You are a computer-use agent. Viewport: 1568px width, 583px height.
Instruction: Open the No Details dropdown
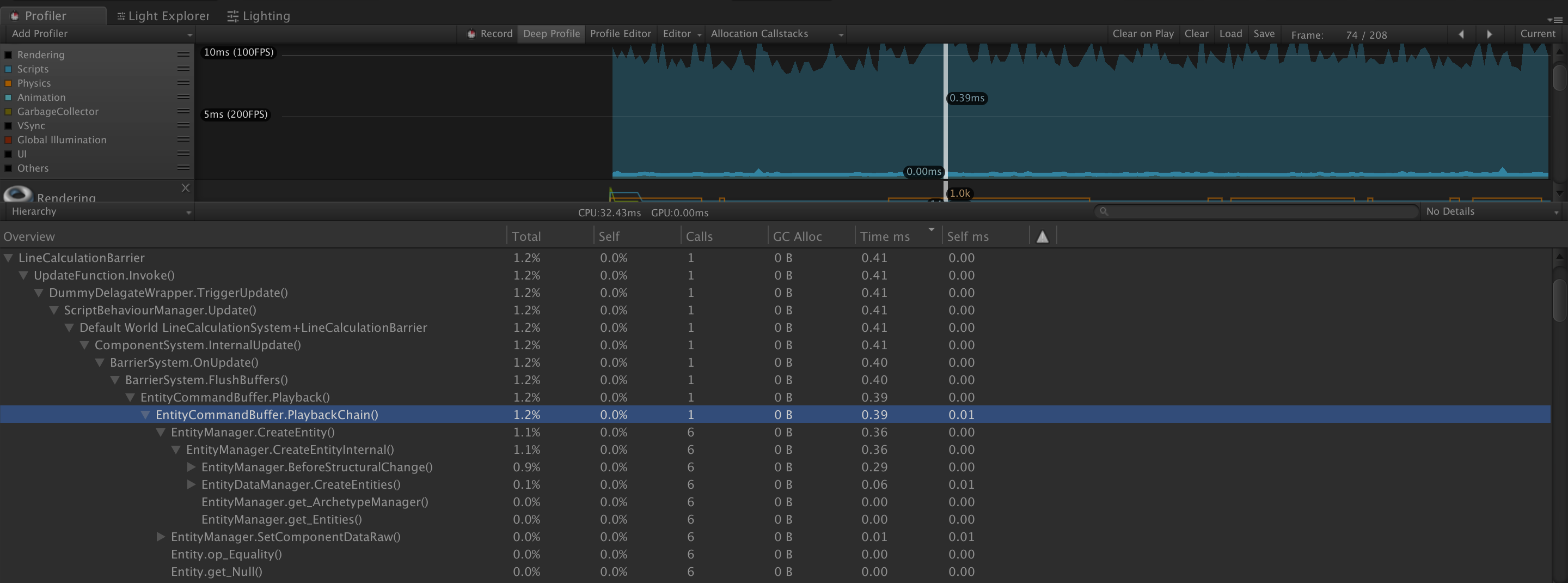pos(1492,211)
